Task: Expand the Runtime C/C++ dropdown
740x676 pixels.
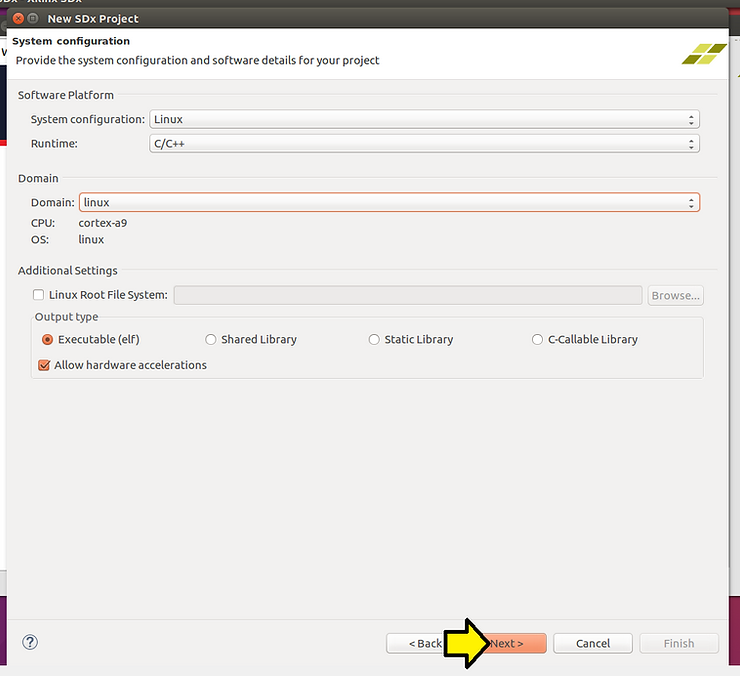Action: pos(424,144)
